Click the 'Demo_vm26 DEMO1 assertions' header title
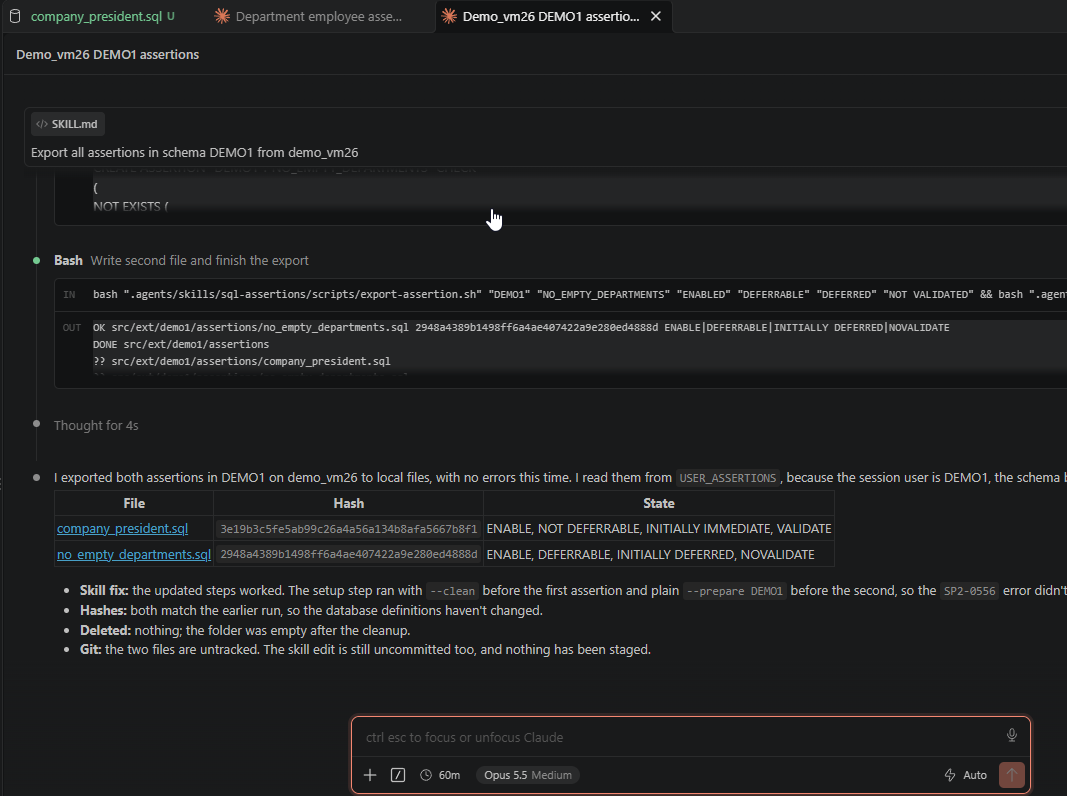The height and width of the screenshot is (796, 1067). pos(108,54)
